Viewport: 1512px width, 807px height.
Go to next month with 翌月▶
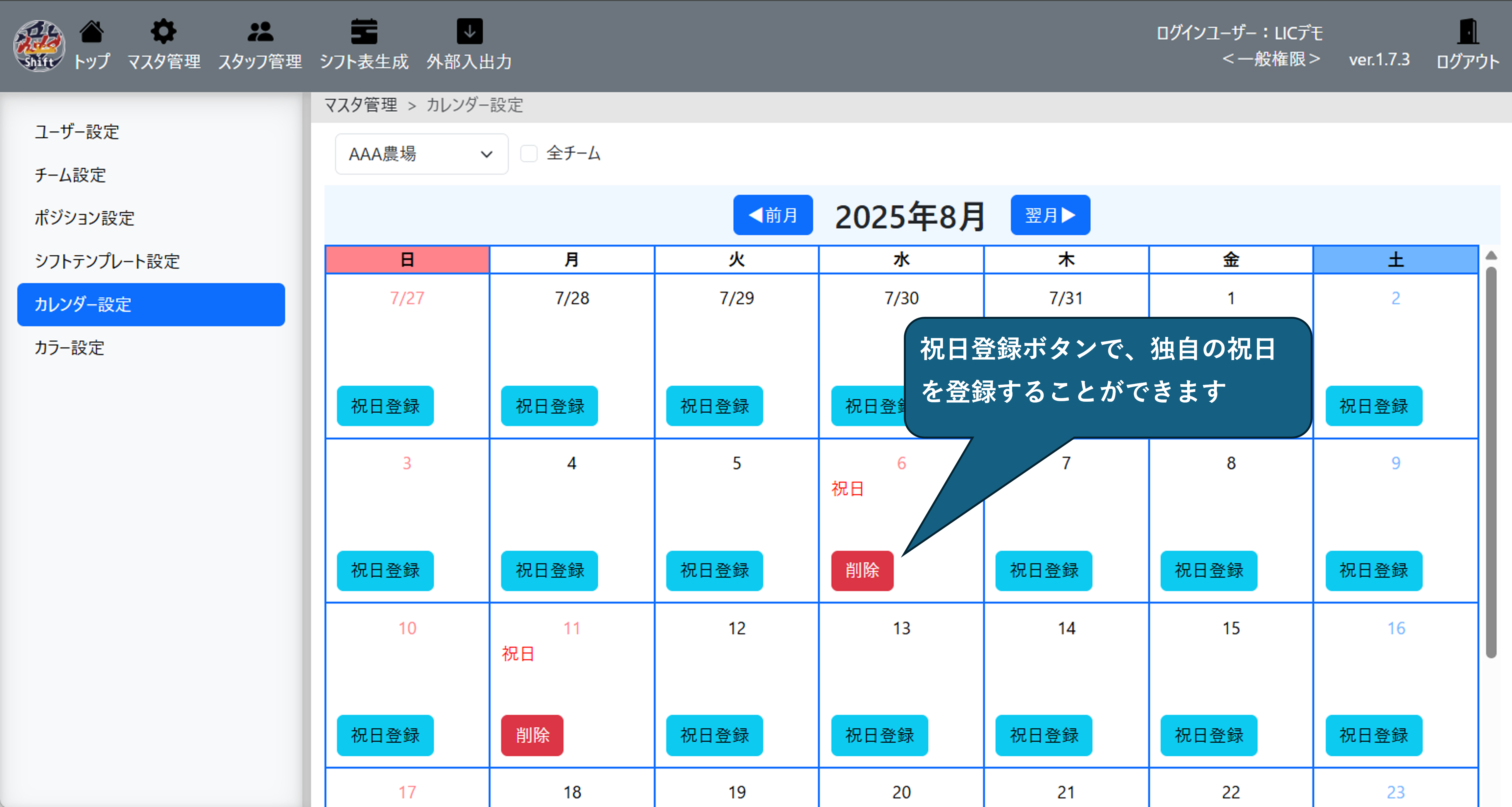click(x=1050, y=215)
